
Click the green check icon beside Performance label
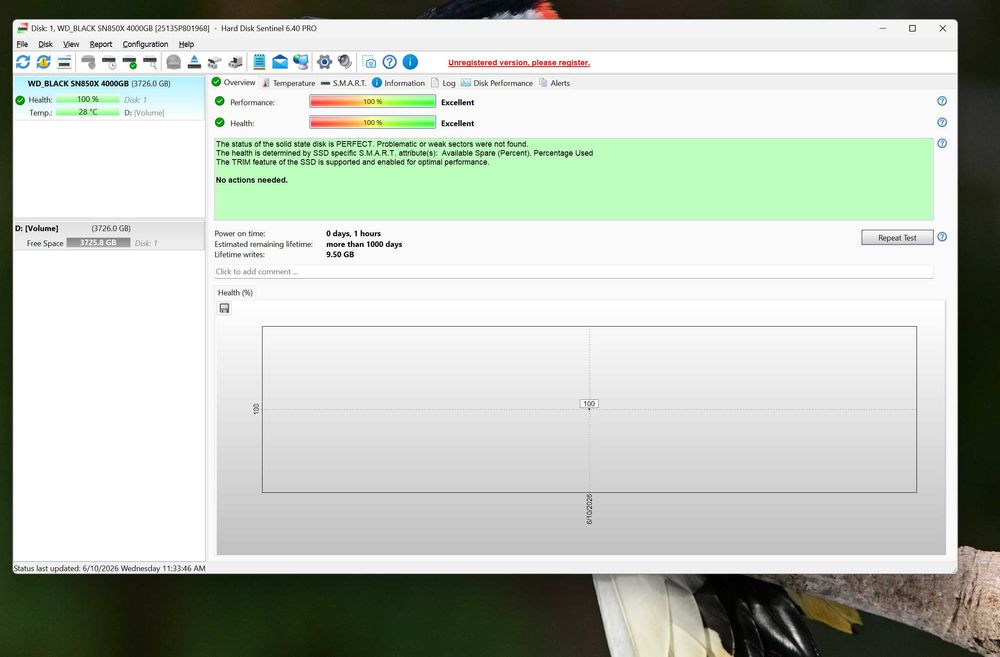[220, 101]
